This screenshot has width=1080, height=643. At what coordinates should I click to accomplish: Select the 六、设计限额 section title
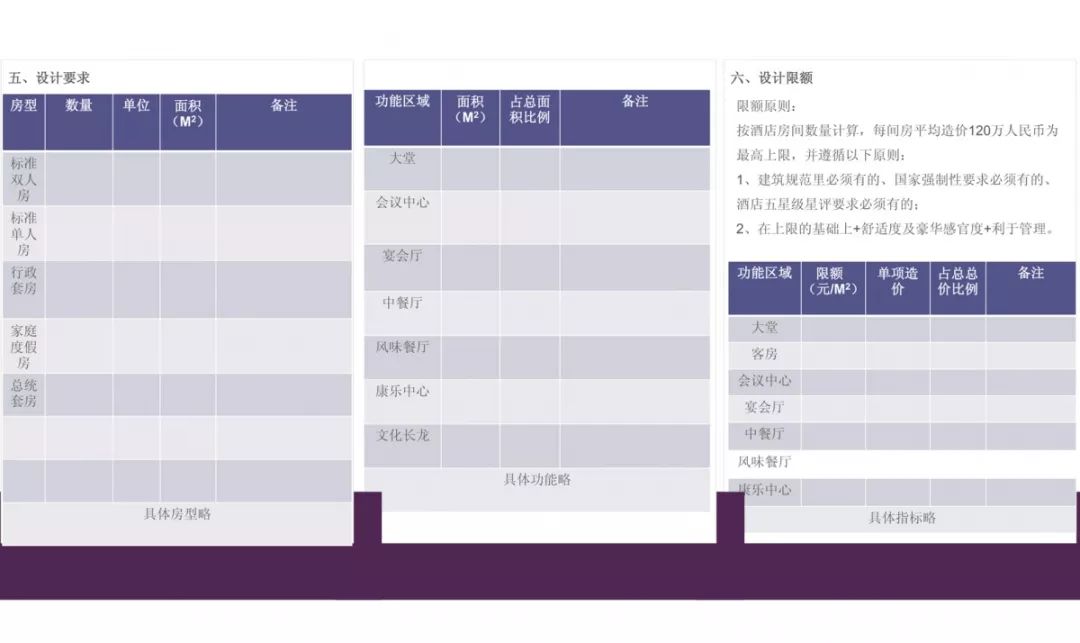tap(775, 78)
